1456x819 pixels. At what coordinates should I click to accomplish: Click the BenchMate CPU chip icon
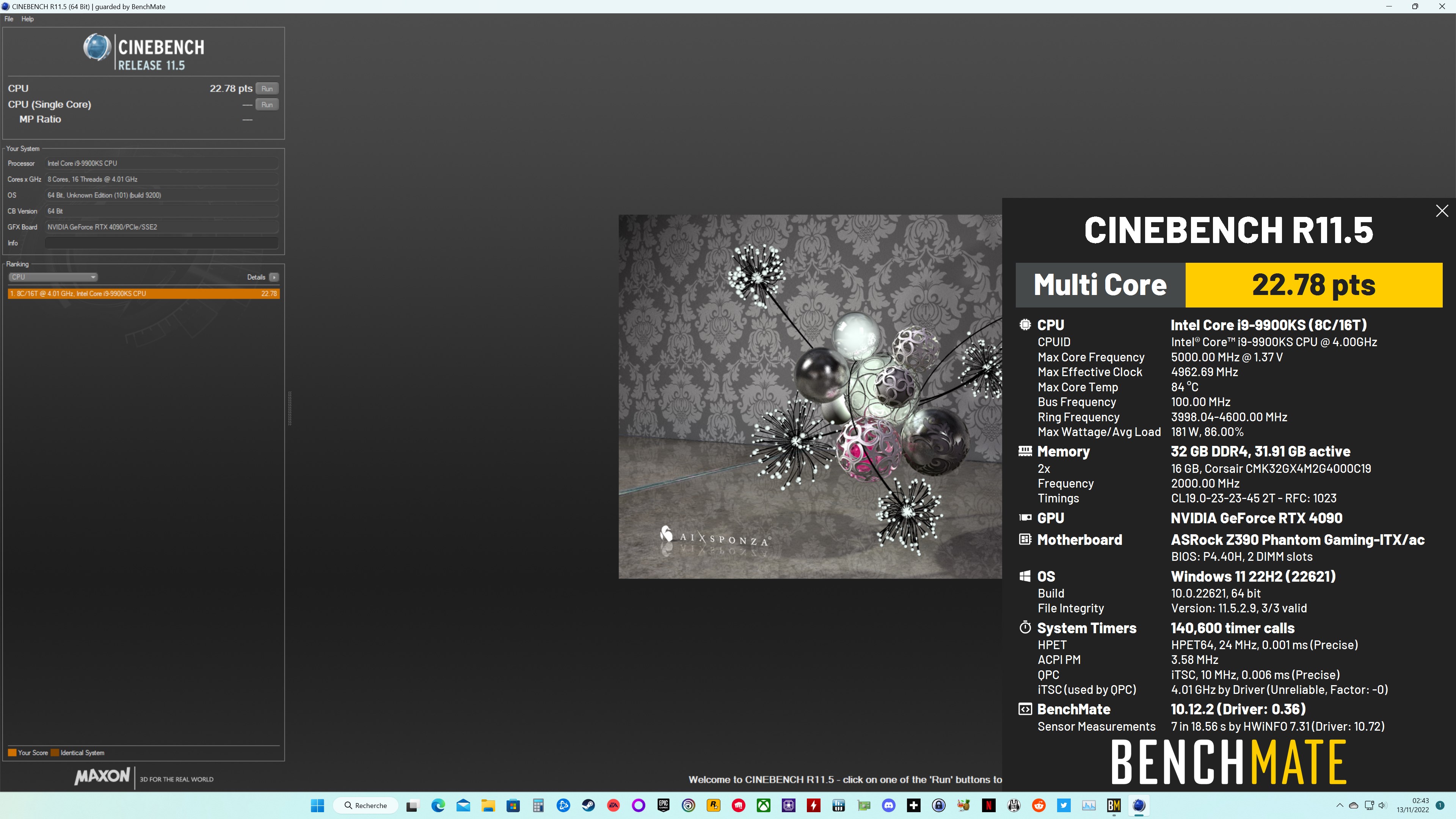1025,325
